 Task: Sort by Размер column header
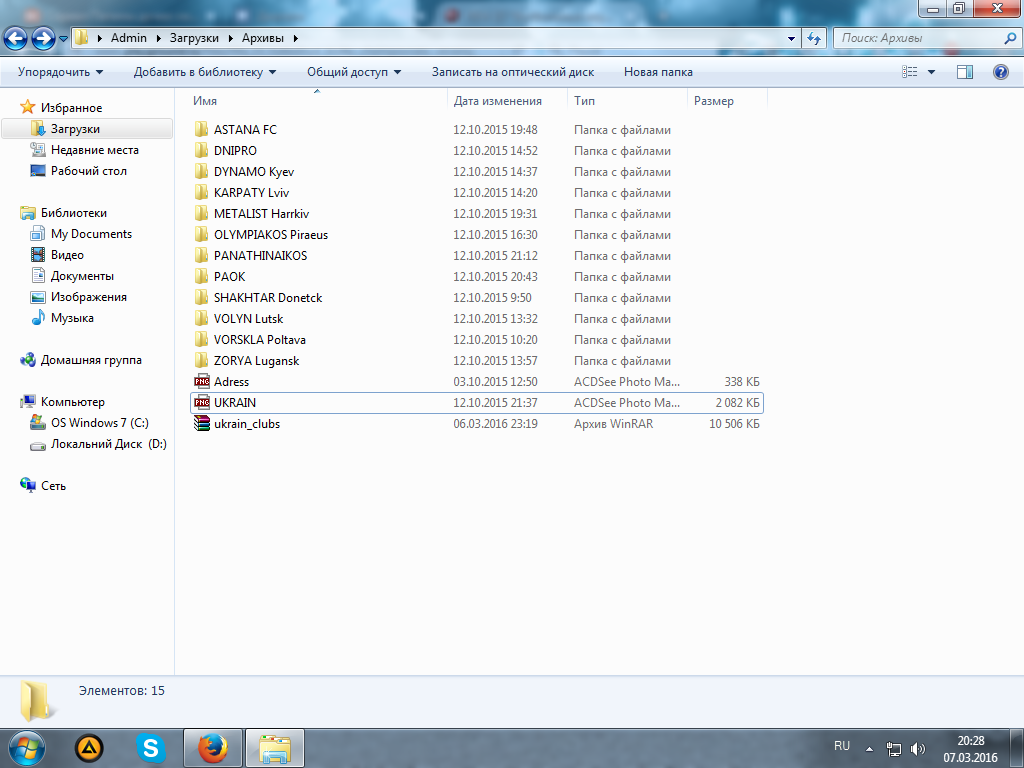(x=714, y=101)
